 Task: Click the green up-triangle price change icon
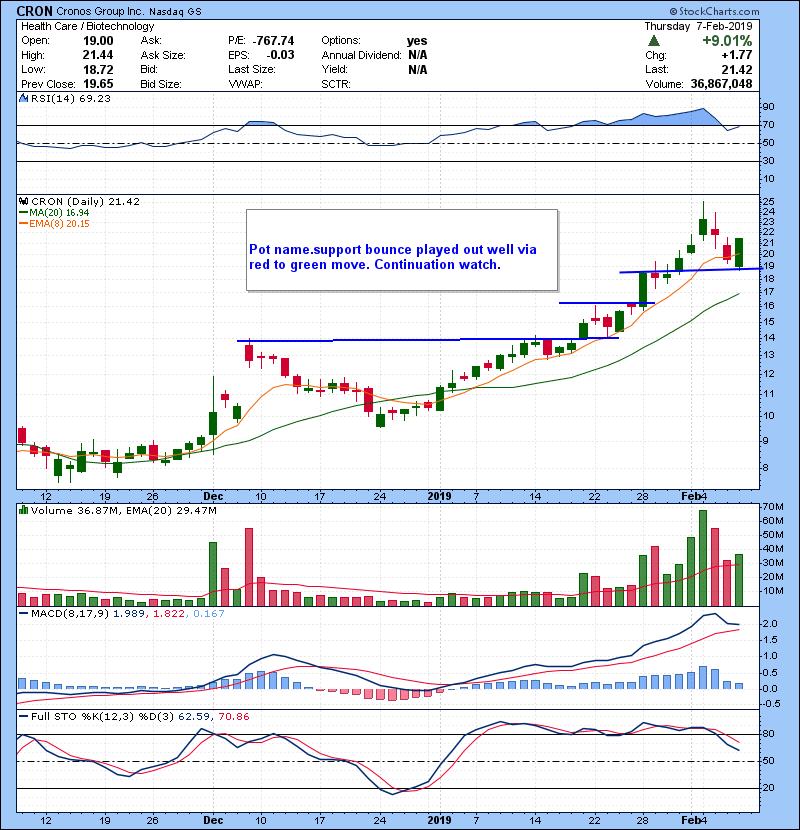654,41
